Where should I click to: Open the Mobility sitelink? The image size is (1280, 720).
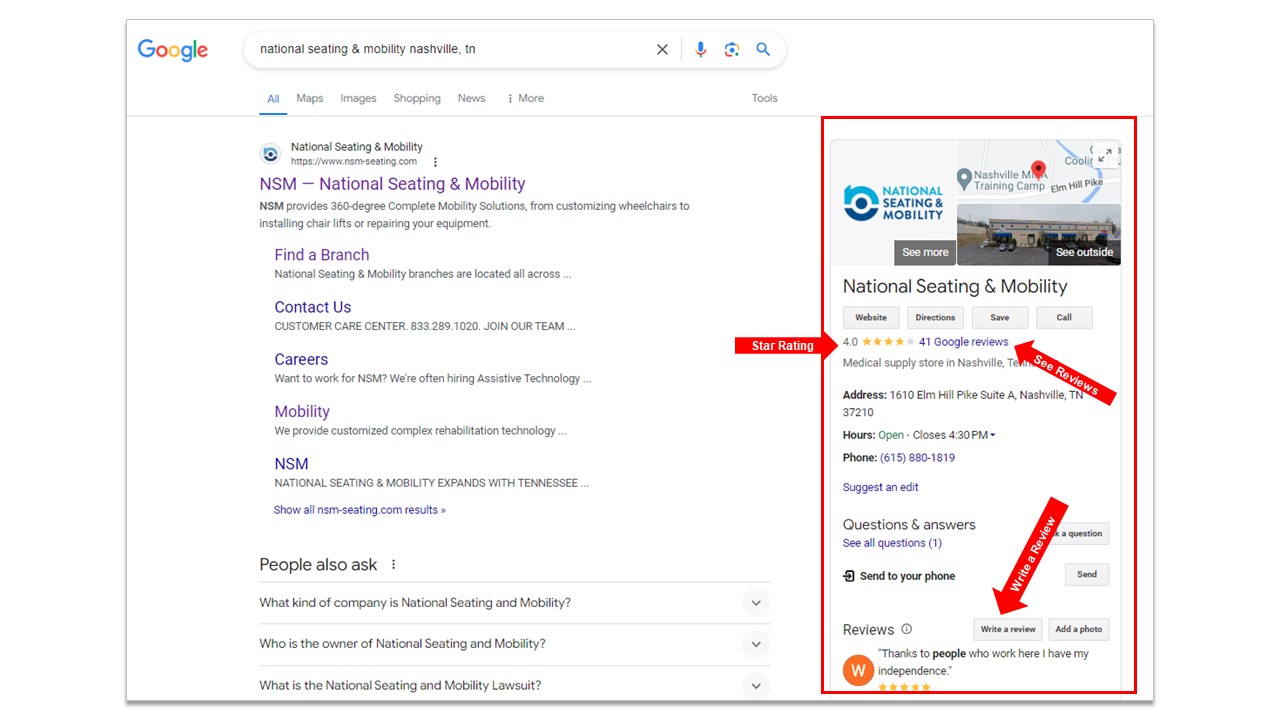click(302, 411)
